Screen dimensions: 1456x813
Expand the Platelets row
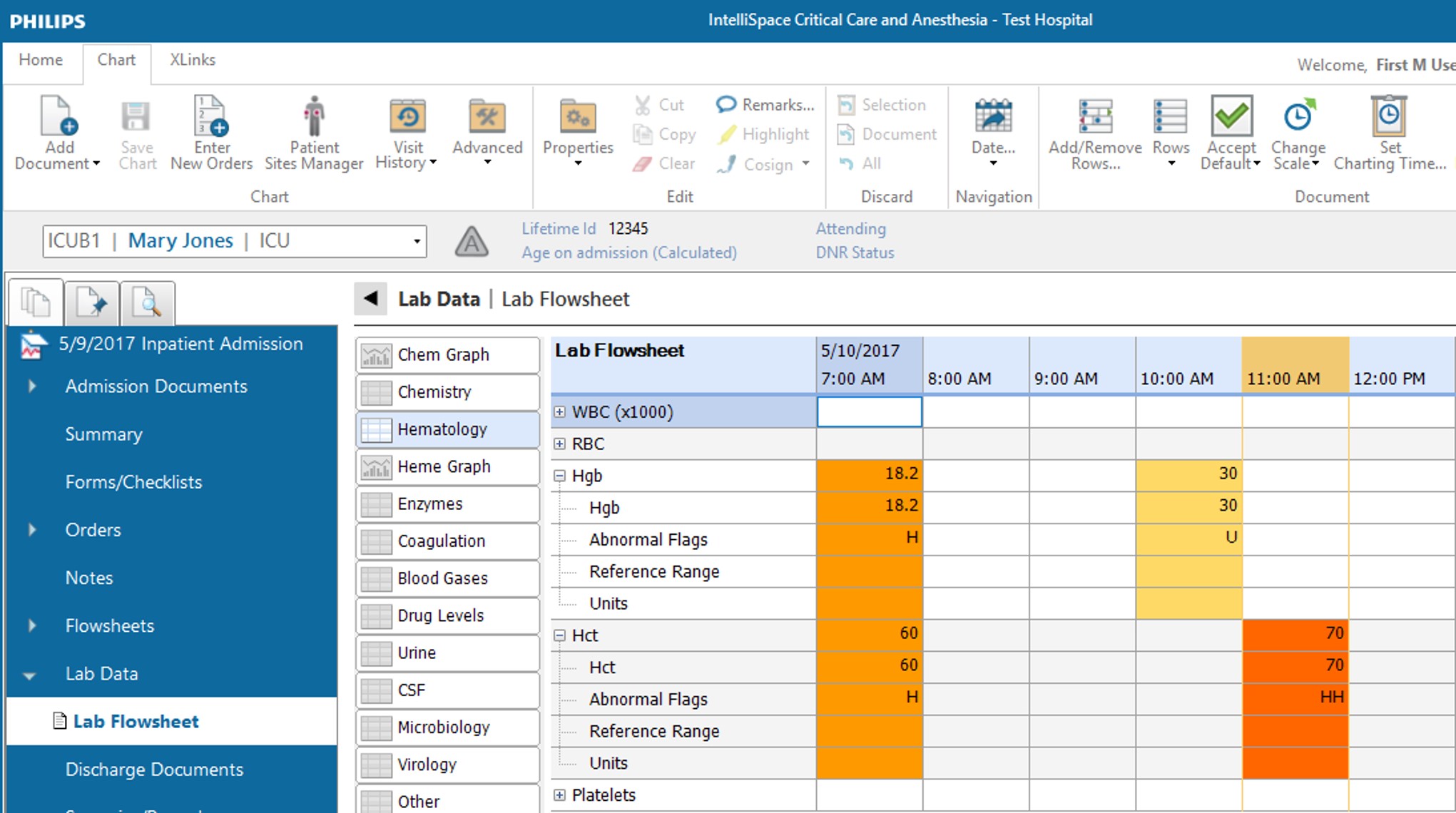coord(560,794)
